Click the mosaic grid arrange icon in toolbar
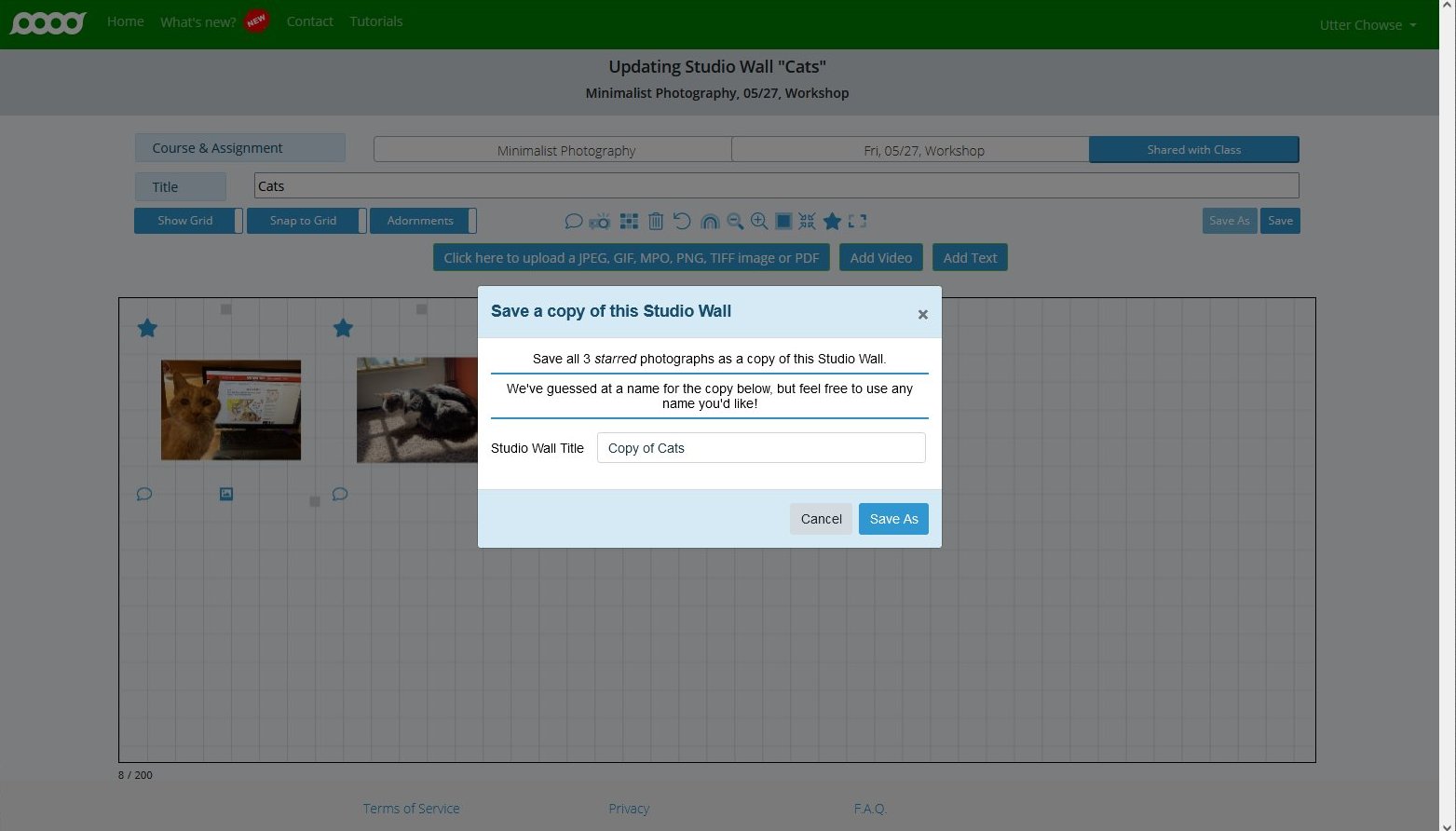This screenshot has width=1456, height=831. click(x=629, y=221)
